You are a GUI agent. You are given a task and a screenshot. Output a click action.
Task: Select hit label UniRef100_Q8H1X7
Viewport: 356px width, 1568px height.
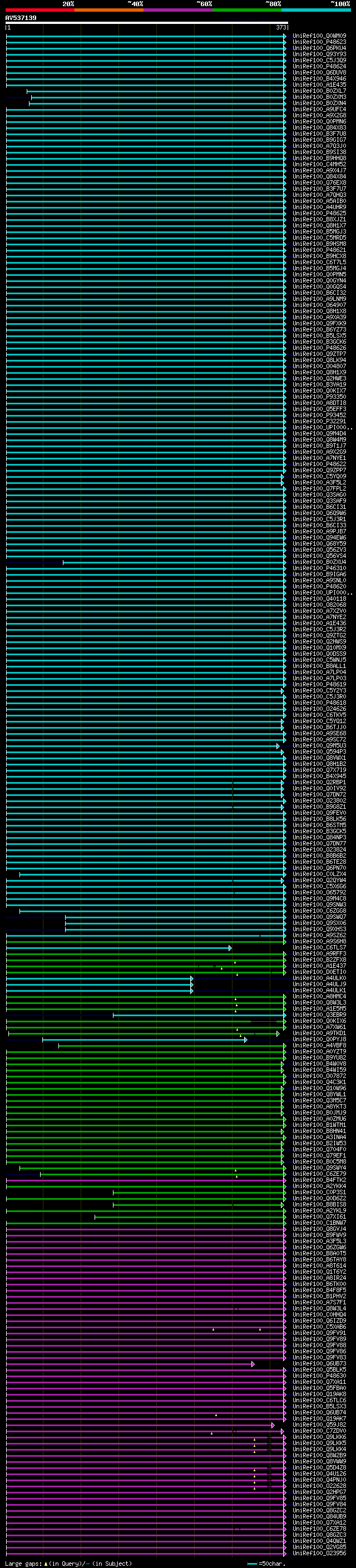[x=319, y=225]
